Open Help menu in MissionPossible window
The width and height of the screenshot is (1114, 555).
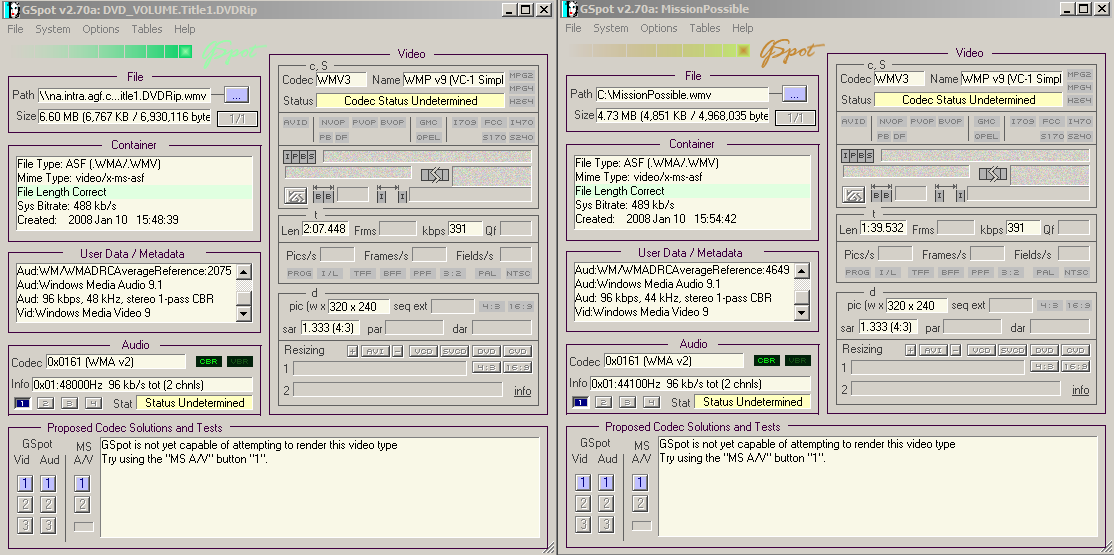[x=742, y=28]
